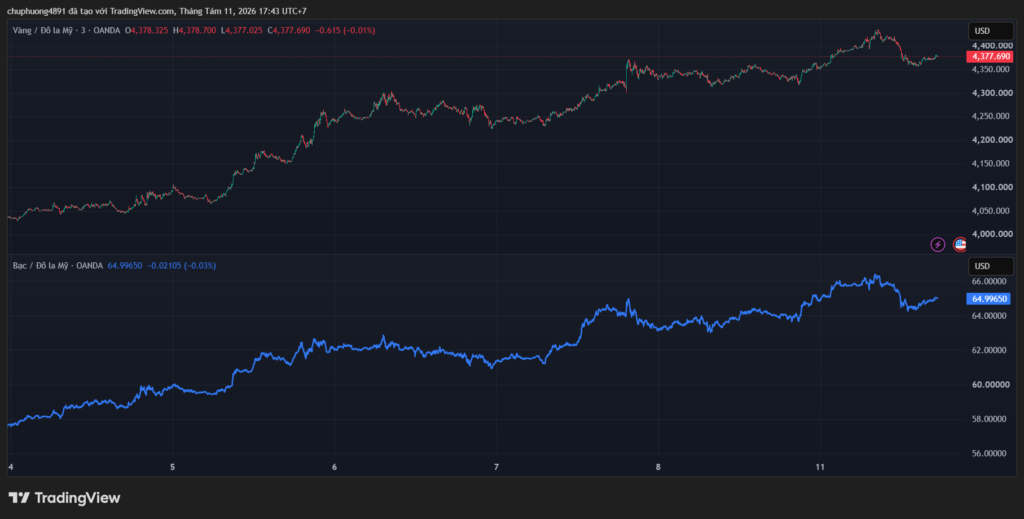Image resolution: width=1024 pixels, height=519 pixels.
Task: Click the 64.00000 silver axis label
Action: 989,316
